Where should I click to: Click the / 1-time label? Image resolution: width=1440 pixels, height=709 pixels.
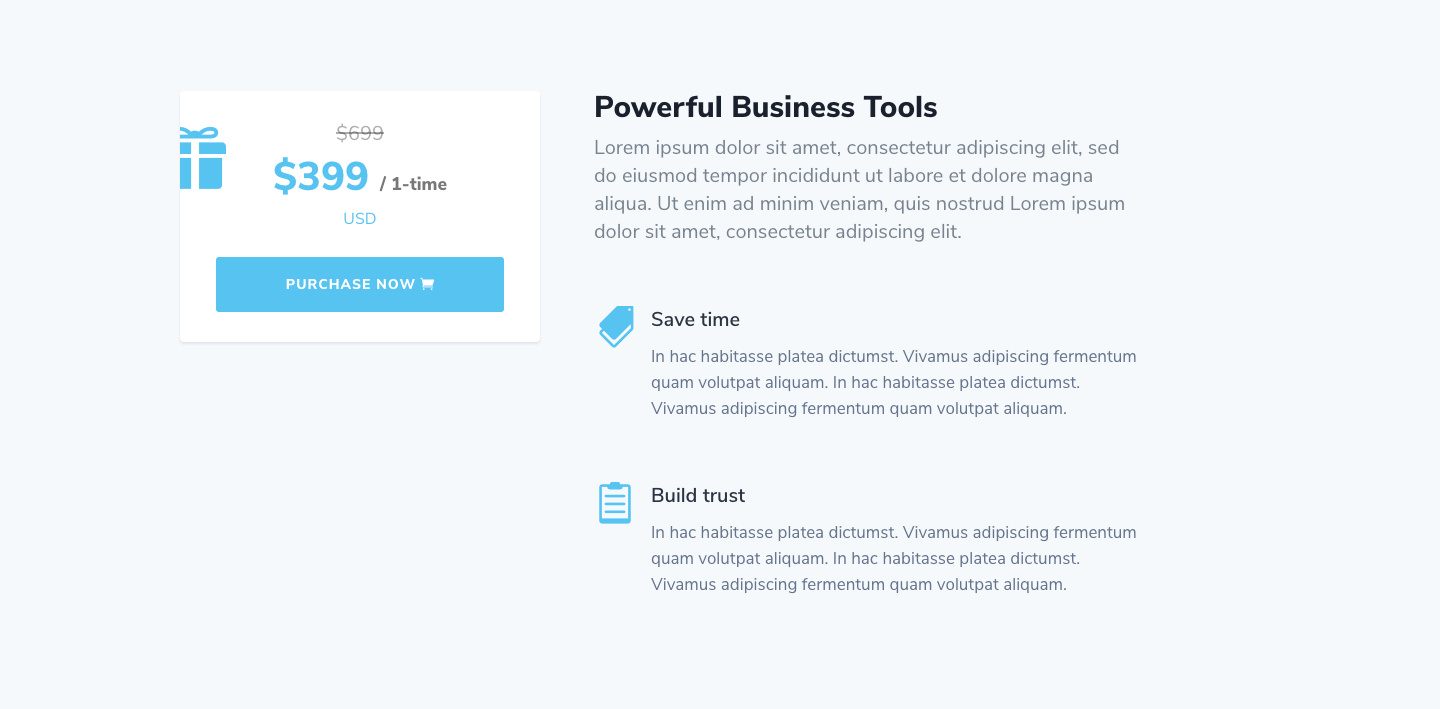(413, 184)
